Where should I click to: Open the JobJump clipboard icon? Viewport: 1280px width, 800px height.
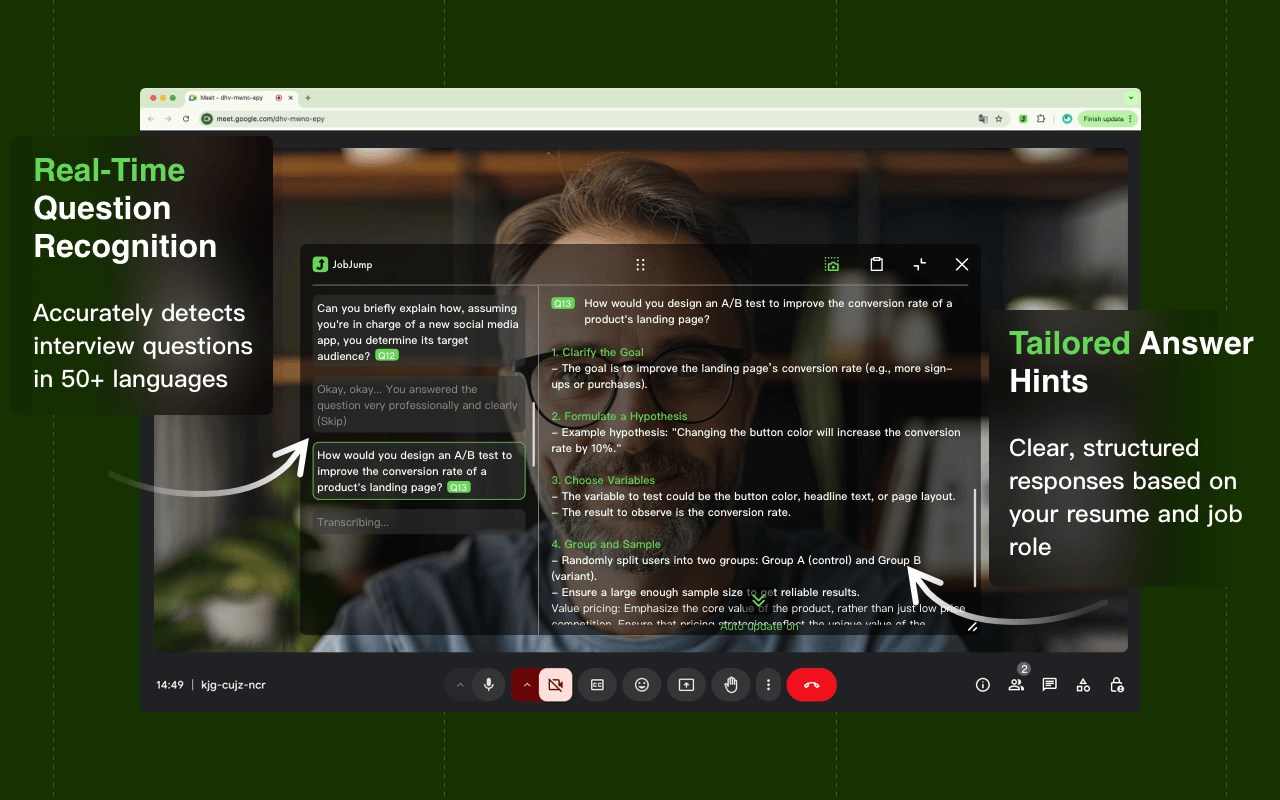point(876,264)
